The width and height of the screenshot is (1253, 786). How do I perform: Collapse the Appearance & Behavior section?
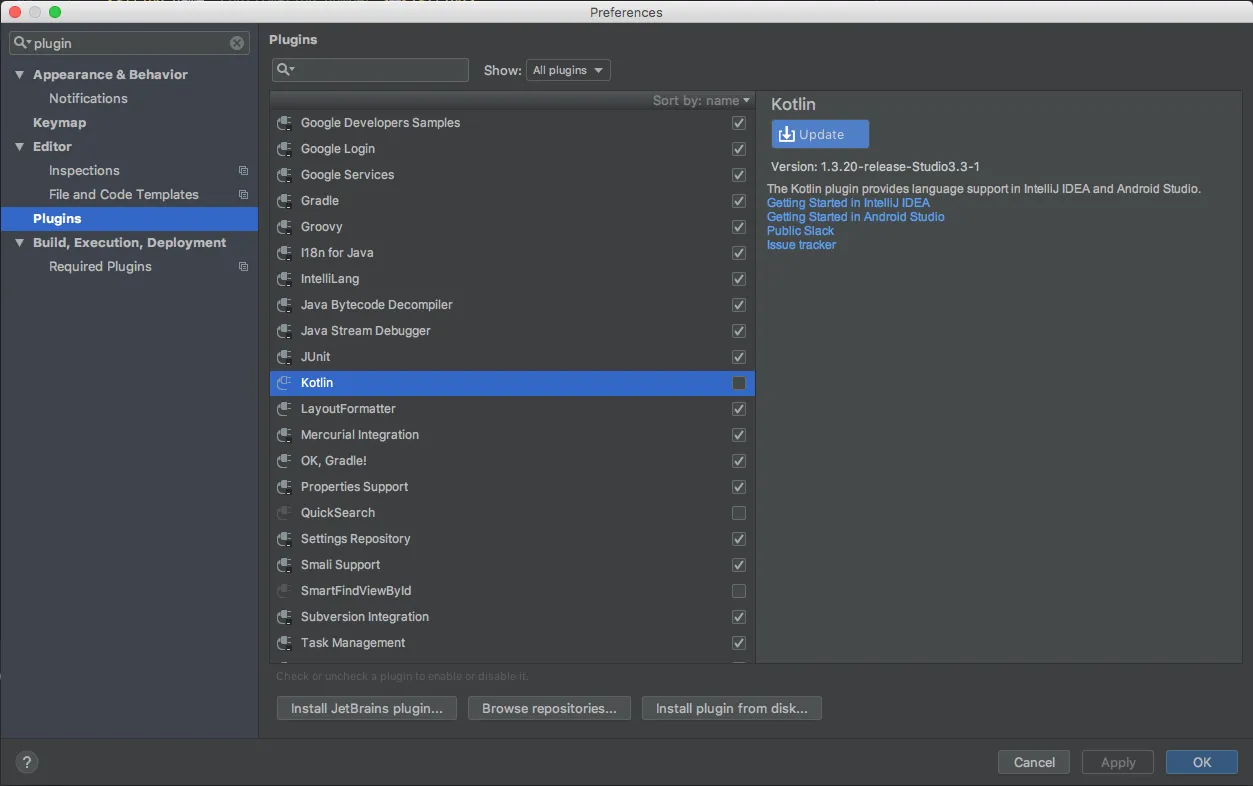click(x=19, y=75)
